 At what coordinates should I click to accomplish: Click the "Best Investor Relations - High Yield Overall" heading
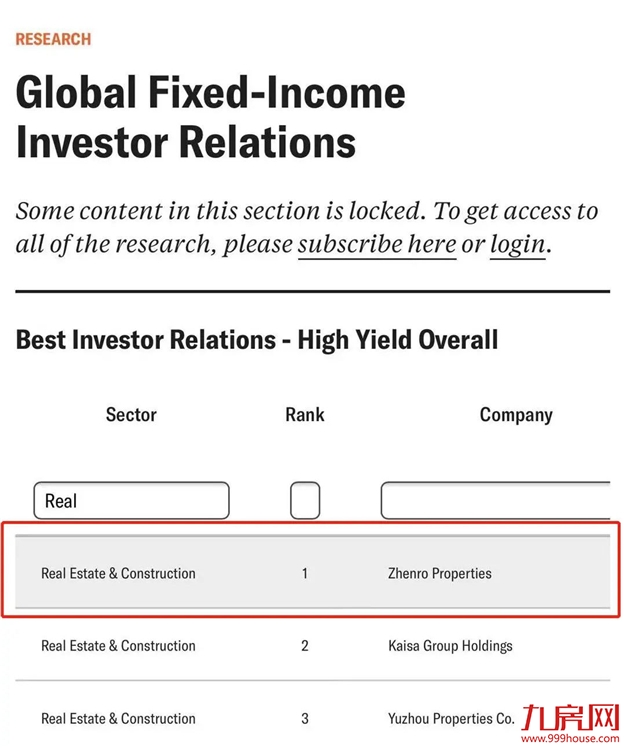point(257,339)
